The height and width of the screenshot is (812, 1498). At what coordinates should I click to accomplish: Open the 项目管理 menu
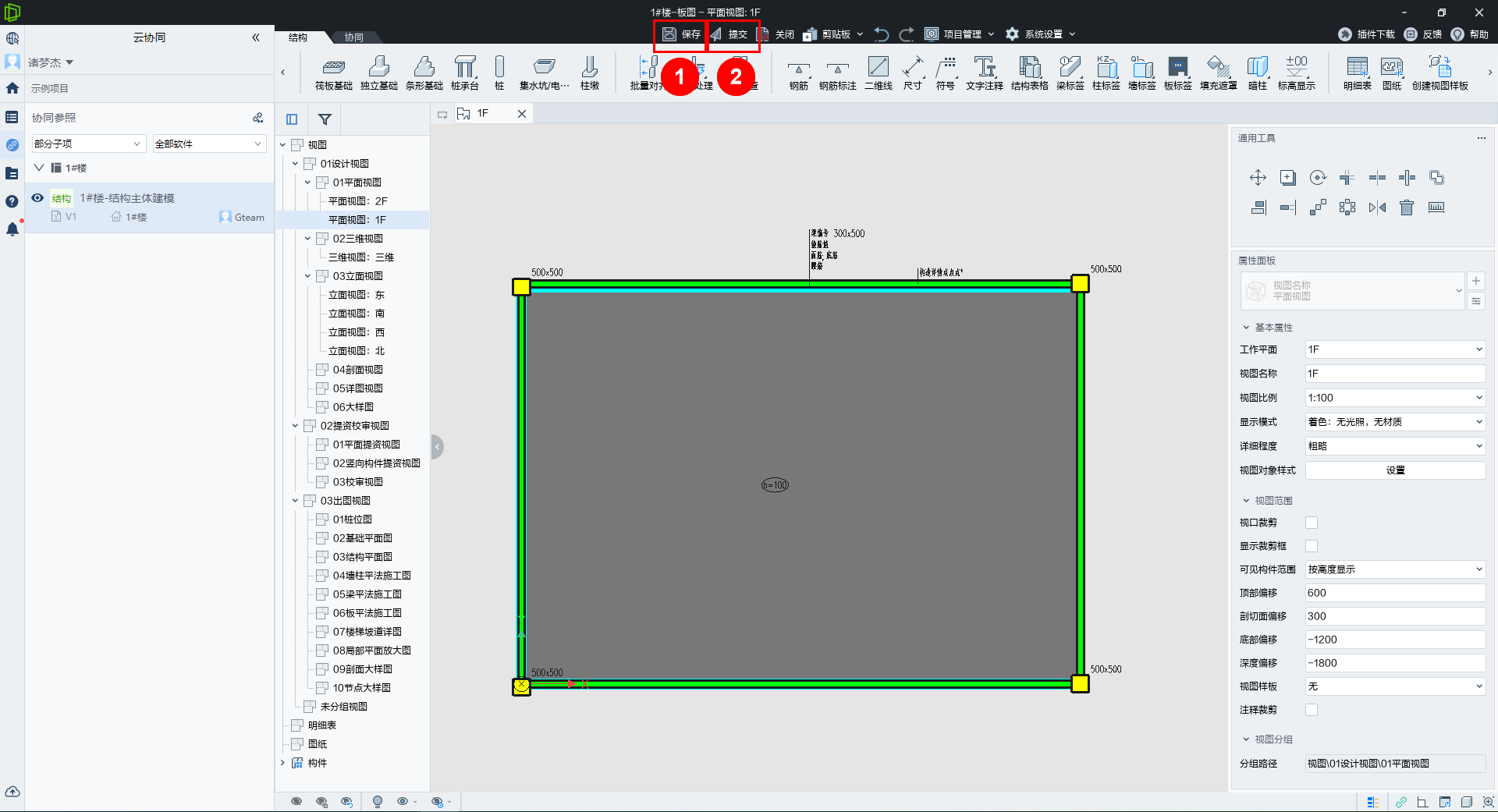(960, 34)
